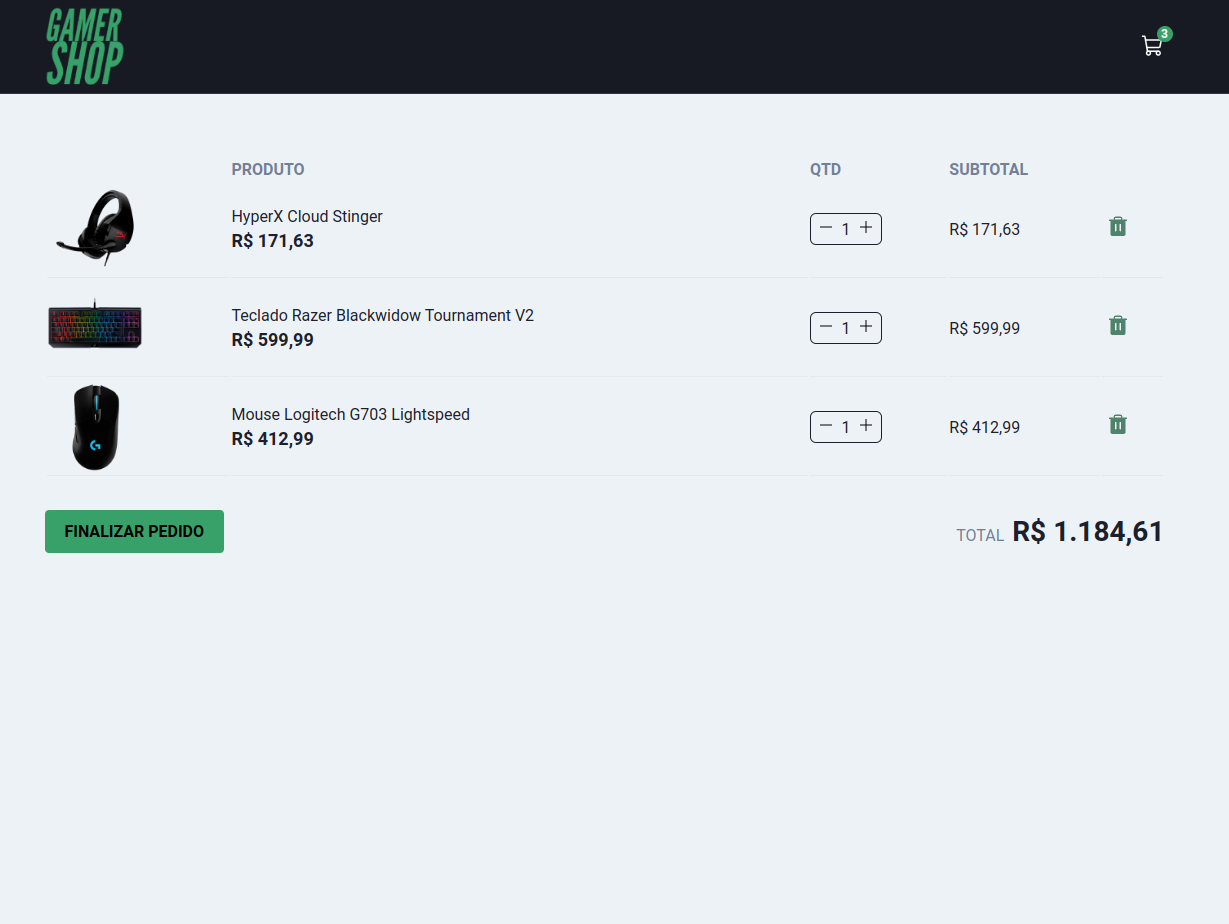Increase HyperX Cloud Stinger quantity
Image resolution: width=1229 pixels, height=924 pixels.
point(866,228)
